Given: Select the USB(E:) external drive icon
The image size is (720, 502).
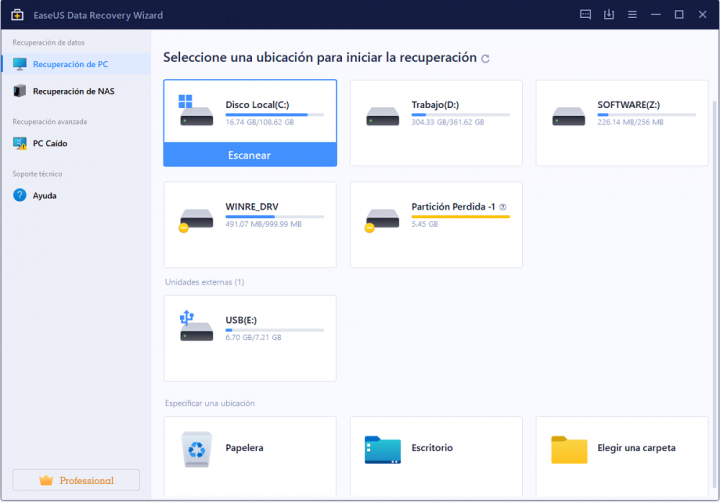Looking at the screenshot, I should coord(196,326).
